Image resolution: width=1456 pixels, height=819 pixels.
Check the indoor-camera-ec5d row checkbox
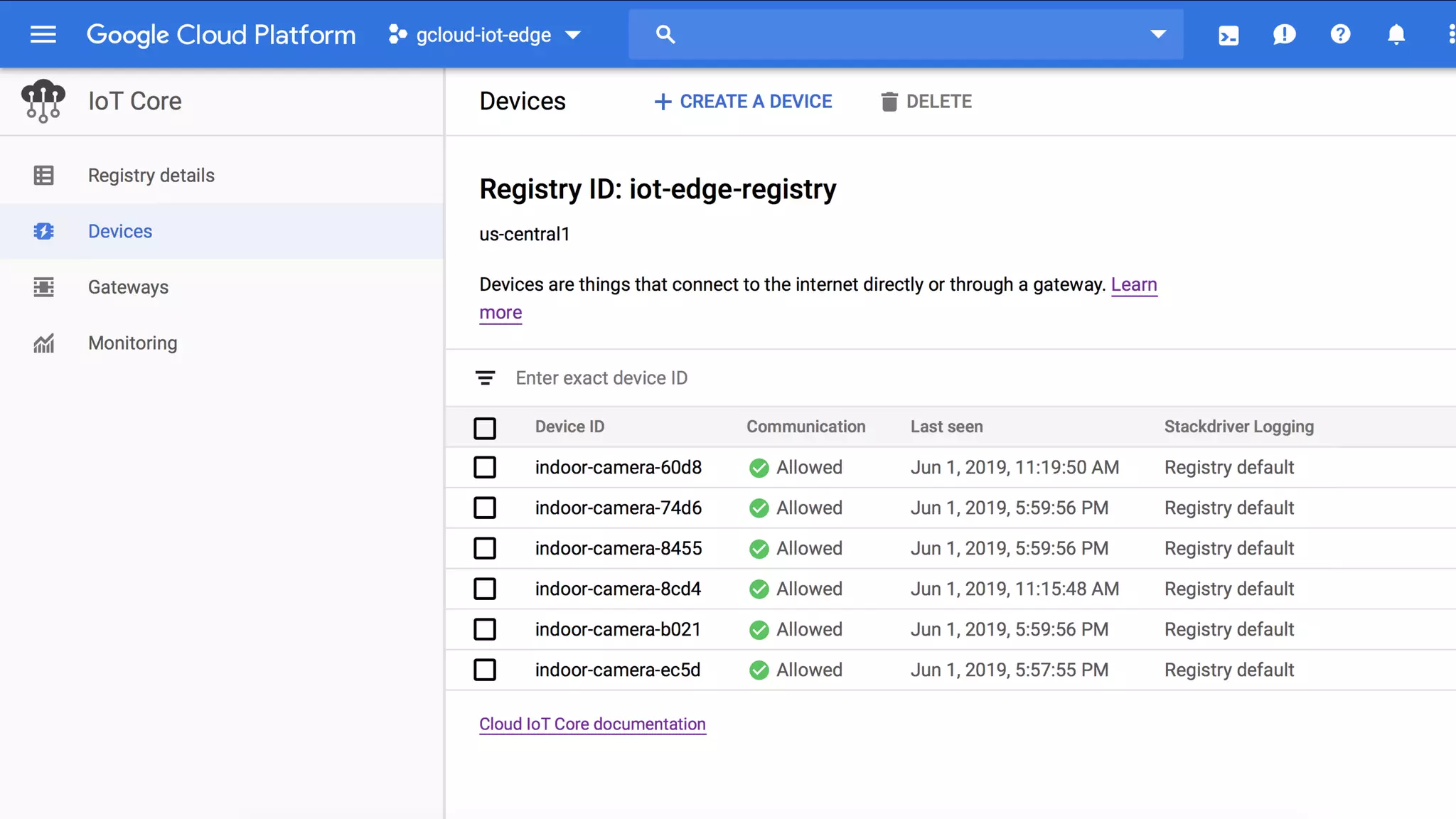485,670
